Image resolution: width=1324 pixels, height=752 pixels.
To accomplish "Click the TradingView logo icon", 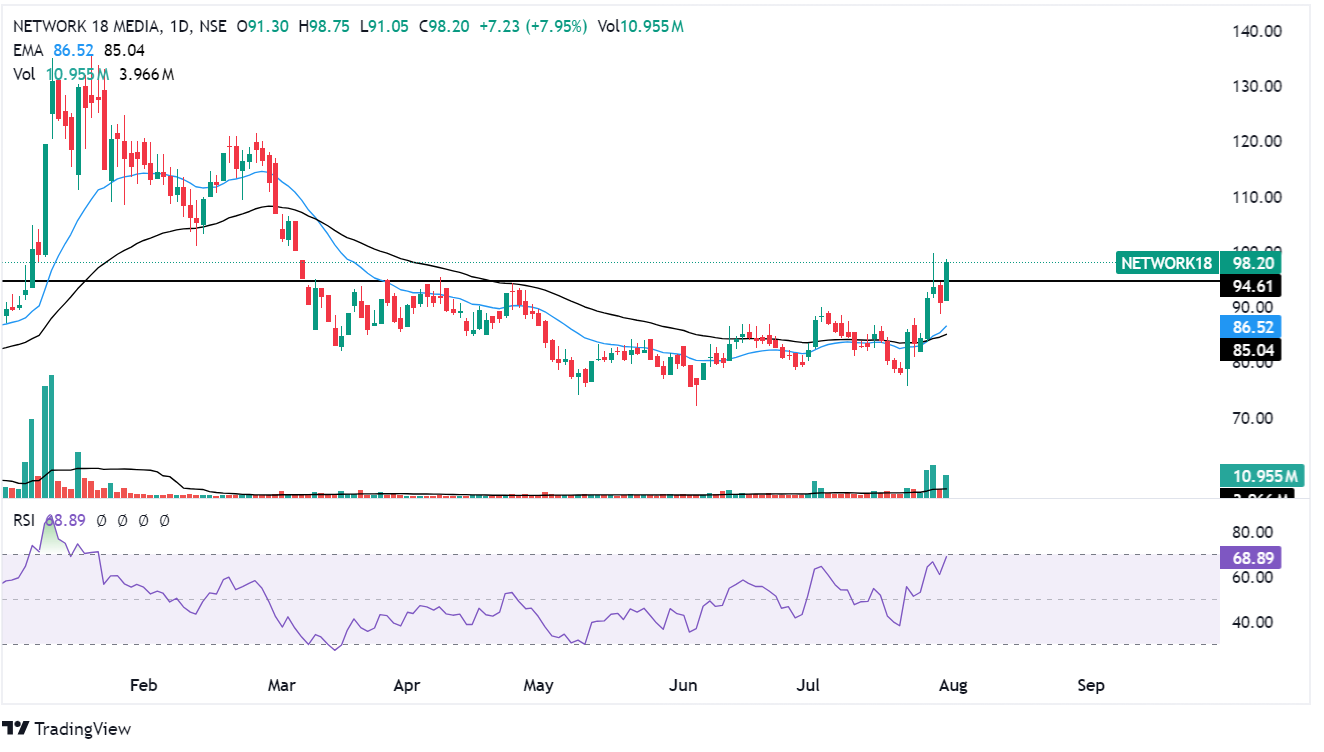I will pyautogui.click(x=15, y=728).
